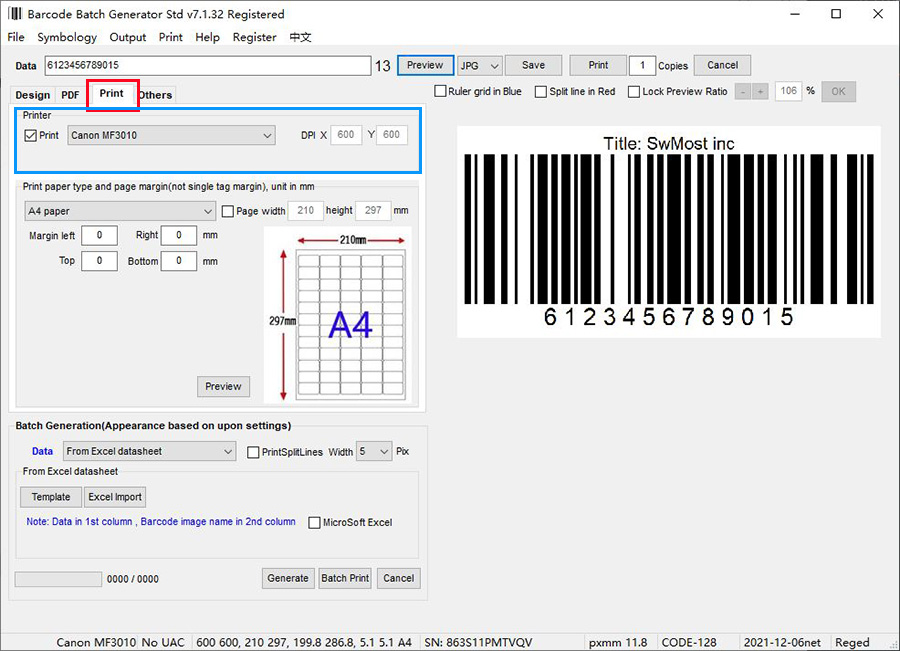Click the Page width value field
The width and height of the screenshot is (900, 651).
click(x=305, y=211)
